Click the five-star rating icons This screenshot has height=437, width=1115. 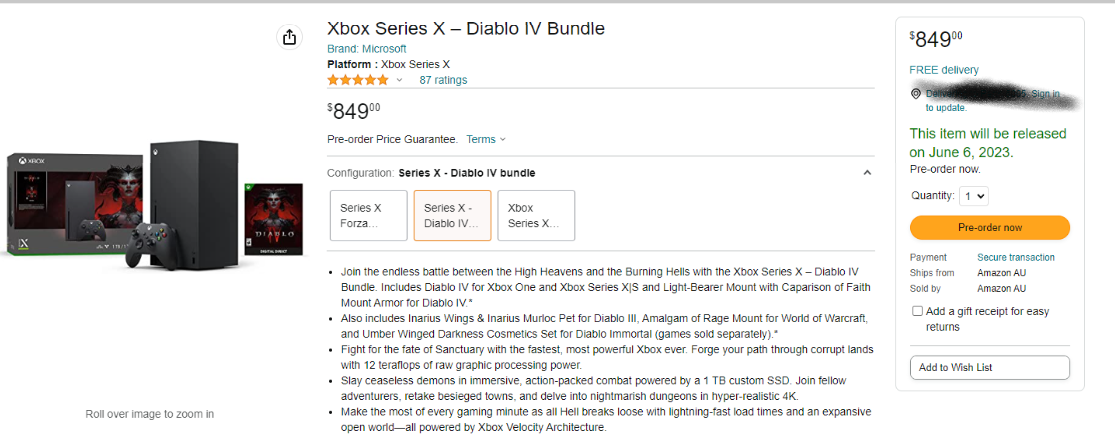point(357,80)
